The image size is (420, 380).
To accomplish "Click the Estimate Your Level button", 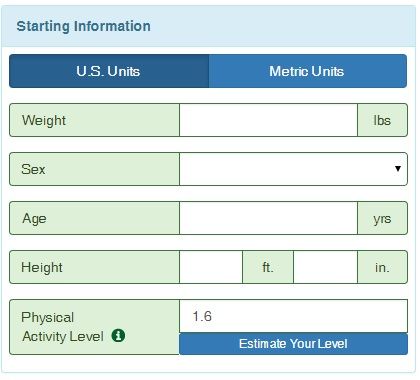I will [x=293, y=344].
